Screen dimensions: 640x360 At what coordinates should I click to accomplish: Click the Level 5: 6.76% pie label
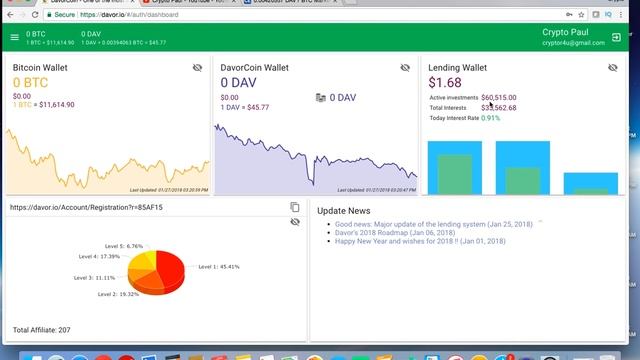coord(124,246)
